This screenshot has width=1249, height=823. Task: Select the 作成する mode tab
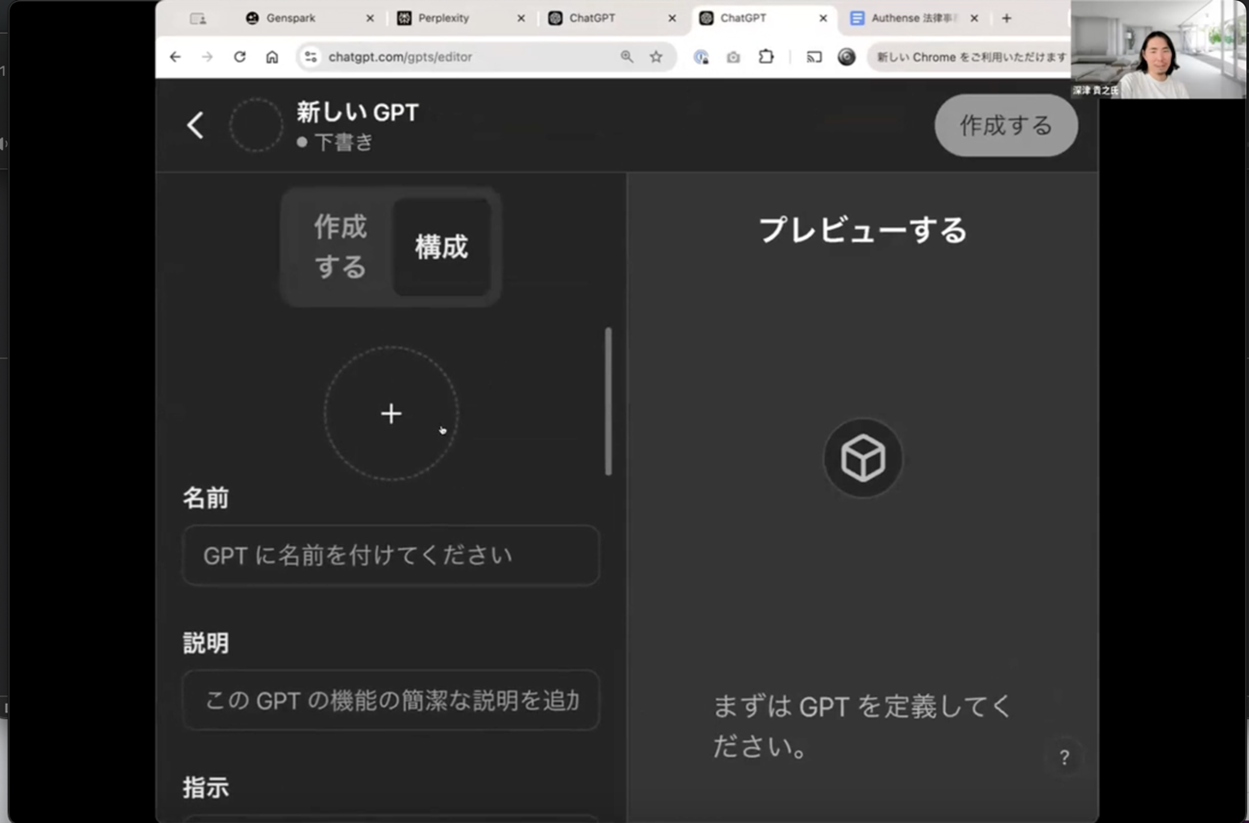click(x=340, y=247)
